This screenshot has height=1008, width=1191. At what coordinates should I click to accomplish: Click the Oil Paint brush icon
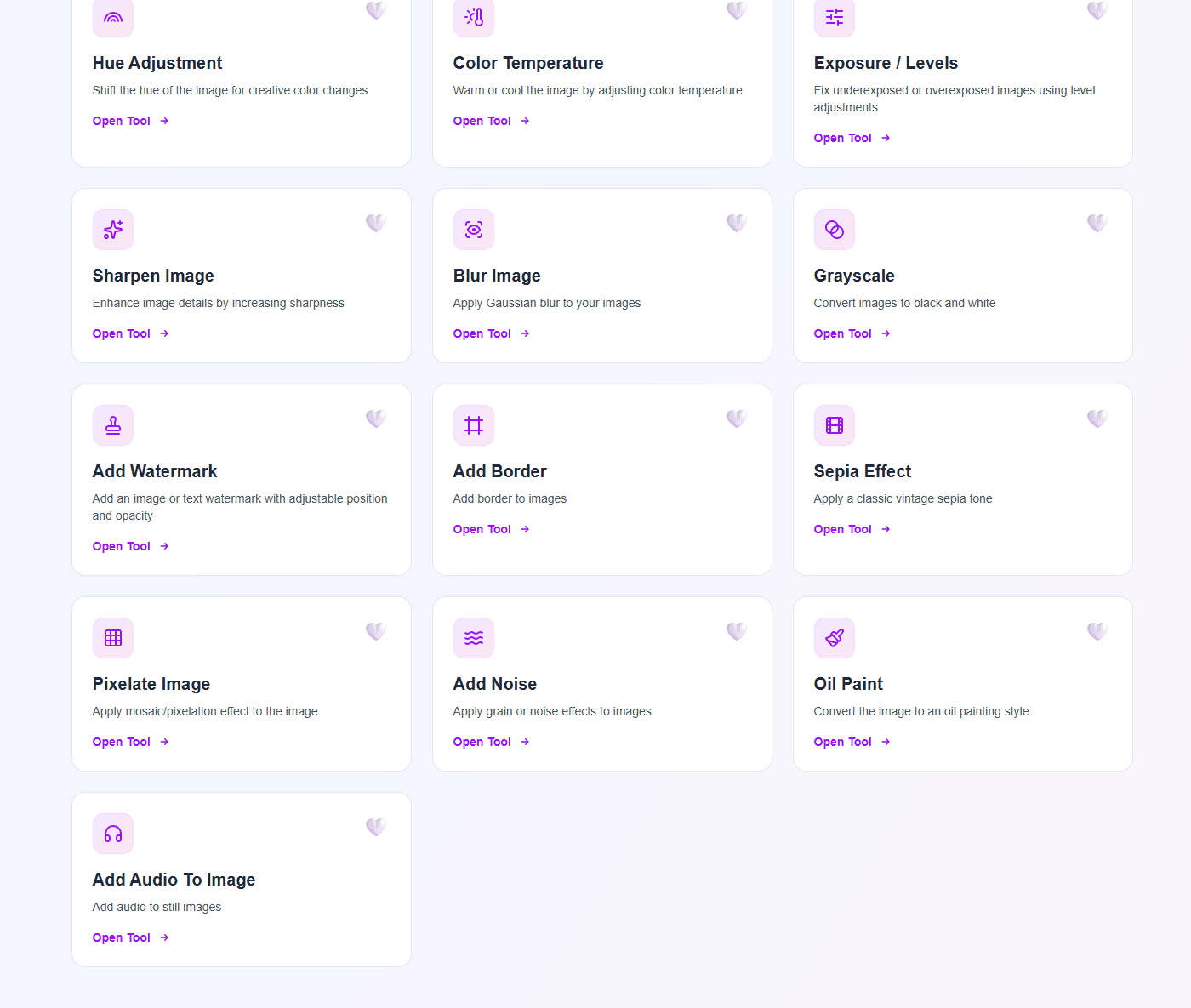(835, 638)
